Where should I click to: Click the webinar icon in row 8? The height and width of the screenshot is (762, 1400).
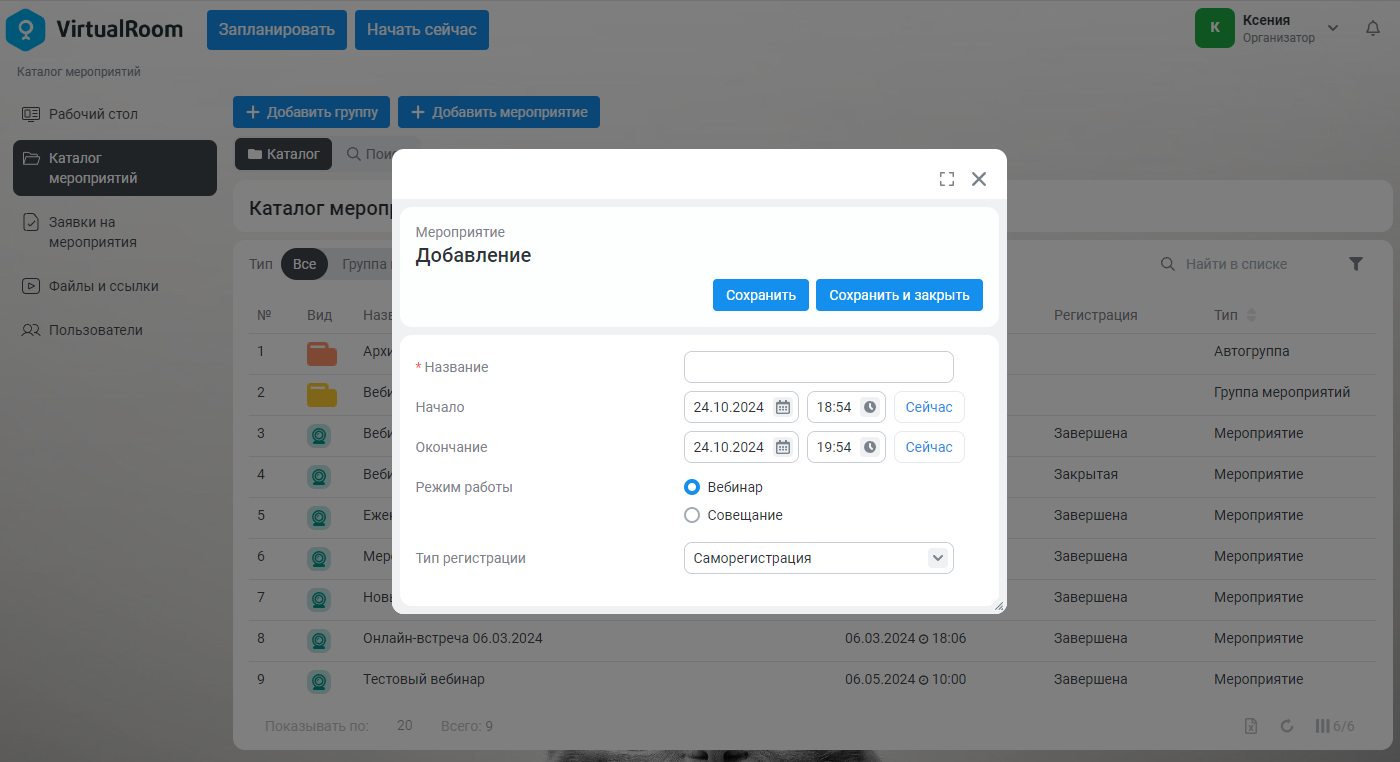tap(319, 640)
